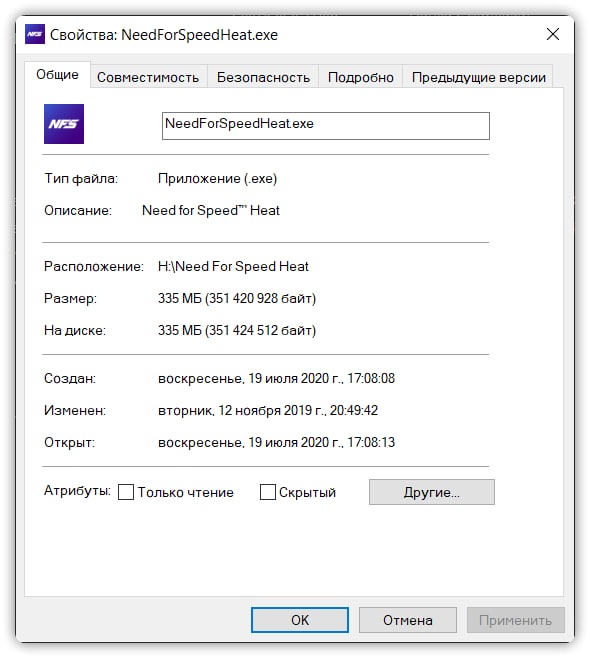Switch to the Общие tab

(x=57, y=75)
